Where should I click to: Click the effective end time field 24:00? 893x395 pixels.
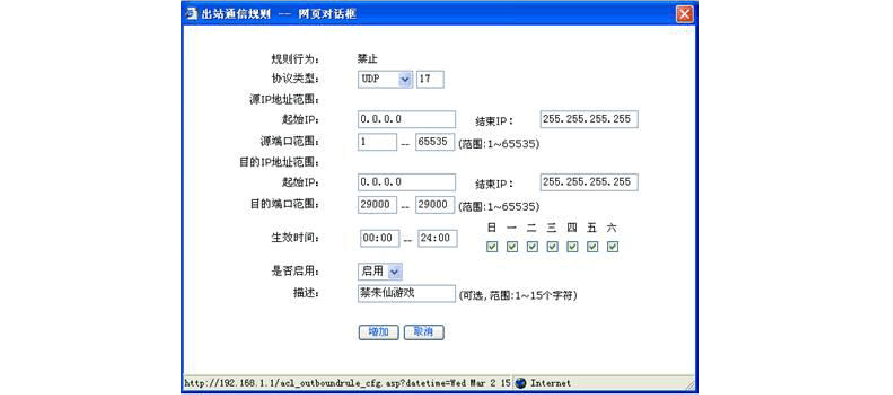point(437,238)
